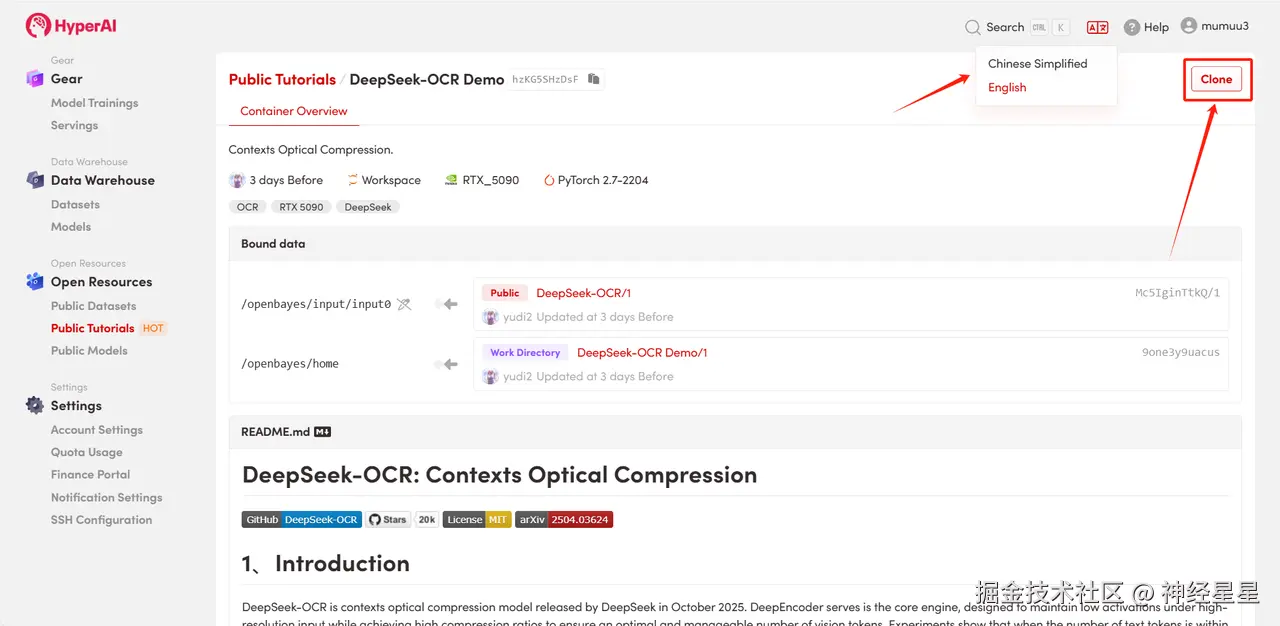Open SSH Configuration
The height and width of the screenshot is (626, 1280).
coord(101,520)
